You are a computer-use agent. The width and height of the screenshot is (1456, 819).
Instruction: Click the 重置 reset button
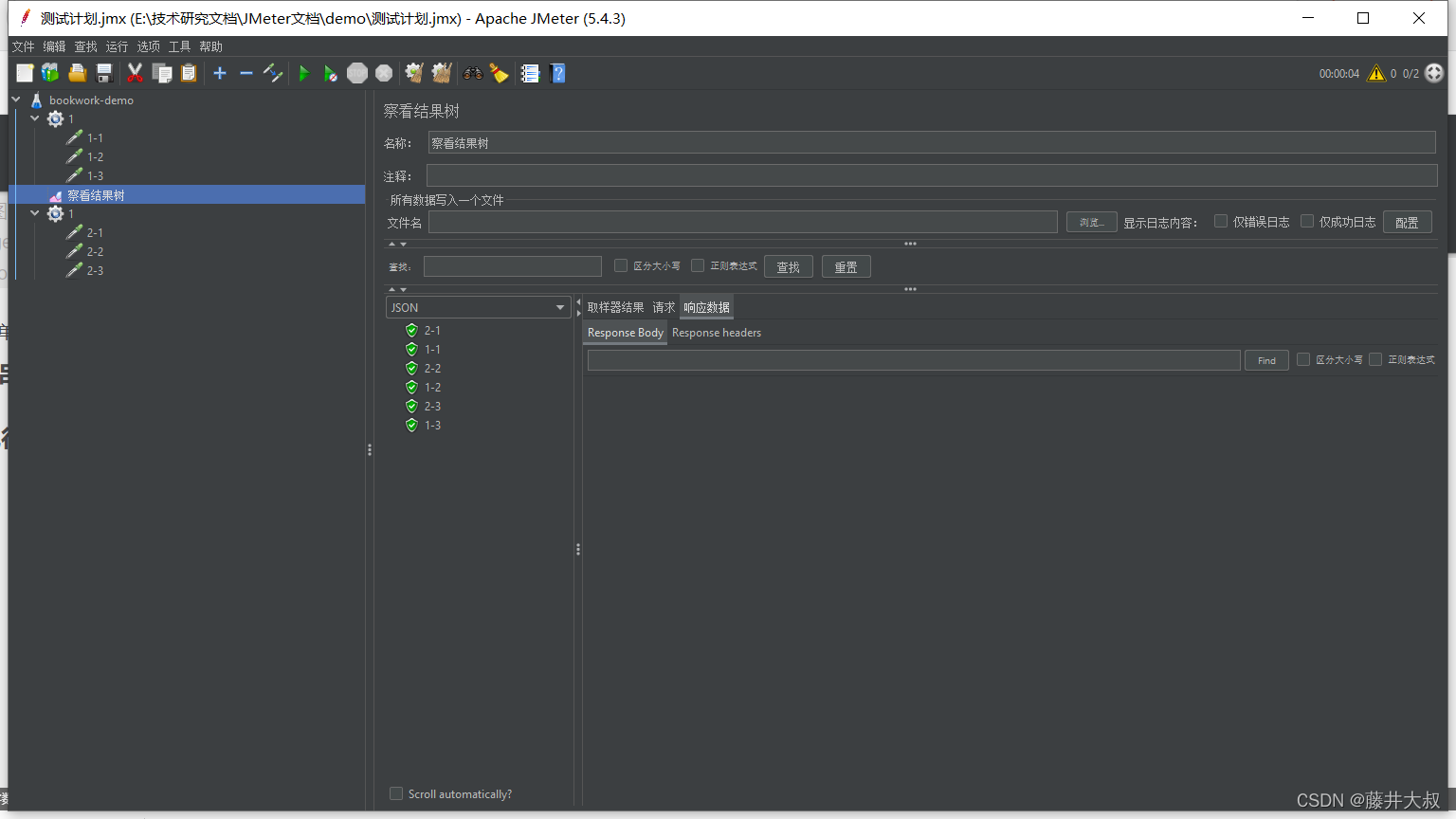[x=846, y=267]
